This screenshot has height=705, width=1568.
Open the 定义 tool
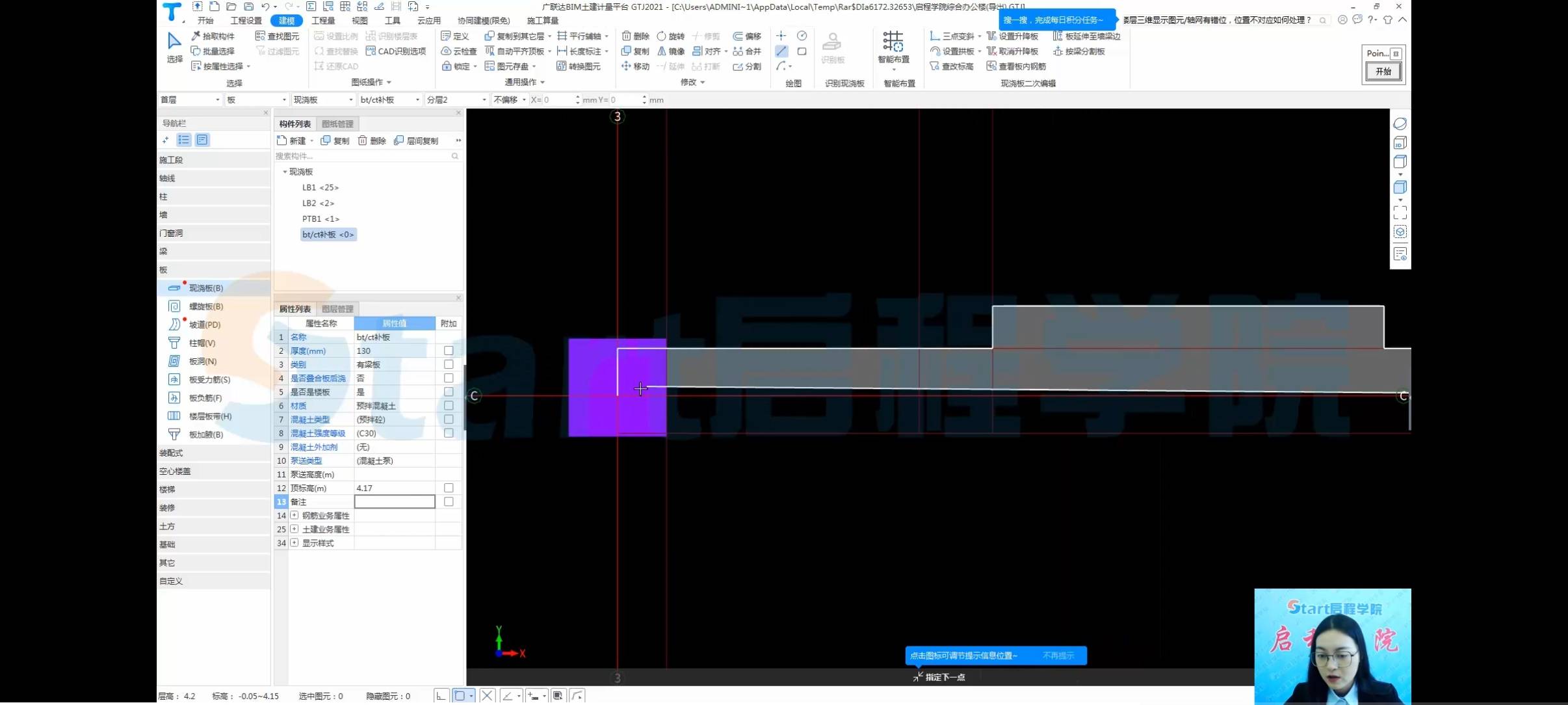pyautogui.click(x=455, y=36)
